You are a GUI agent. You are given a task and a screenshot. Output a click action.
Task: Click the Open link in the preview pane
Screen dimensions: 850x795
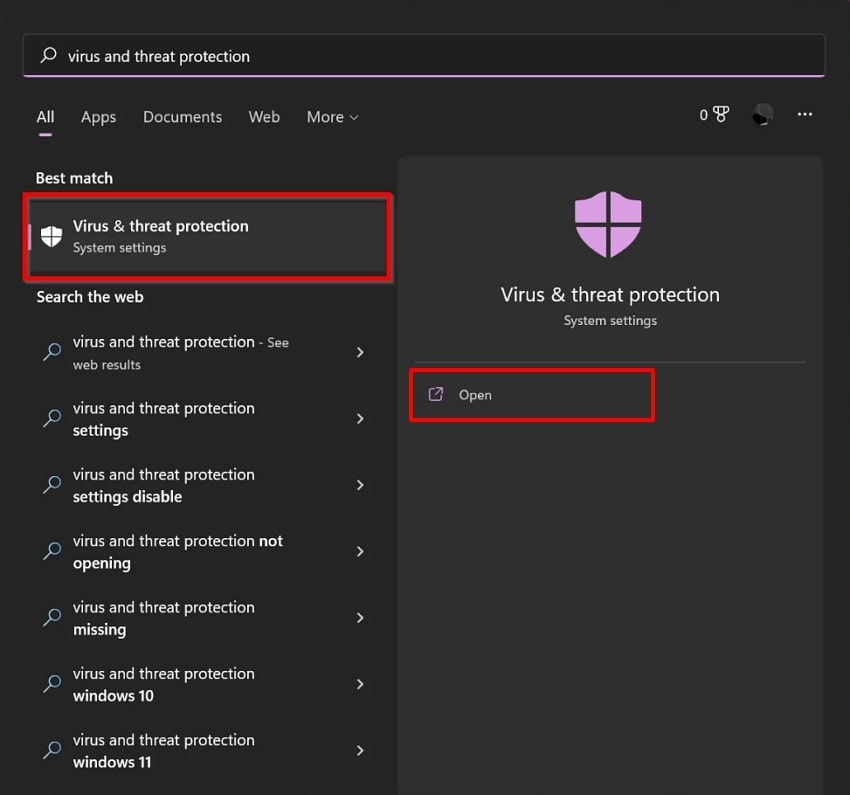click(x=476, y=394)
